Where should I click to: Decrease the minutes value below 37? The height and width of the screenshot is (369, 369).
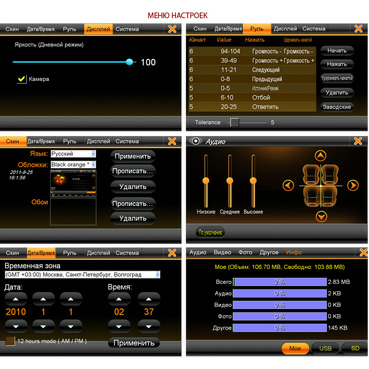tap(149, 326)
